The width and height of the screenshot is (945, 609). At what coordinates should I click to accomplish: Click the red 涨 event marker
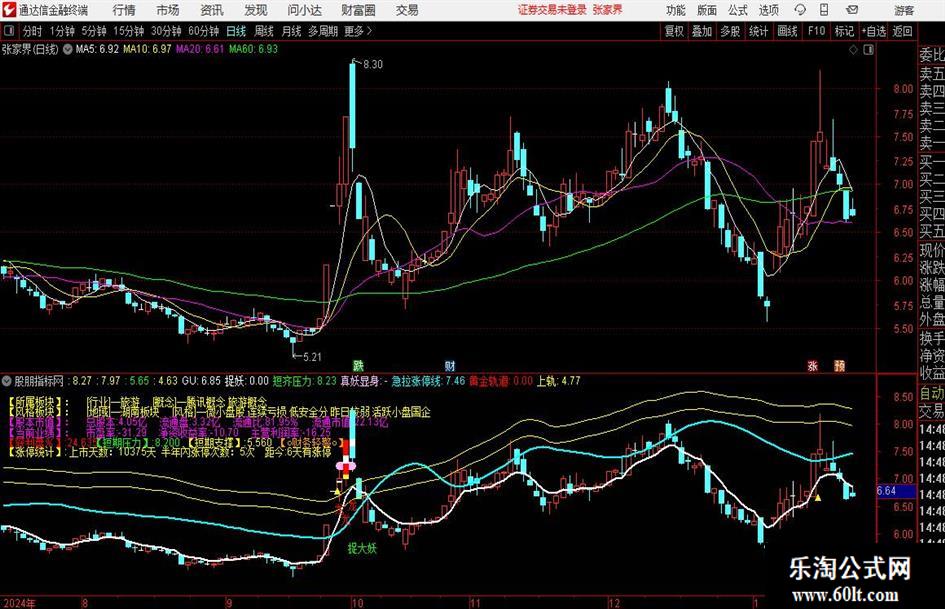click(812, 365)
